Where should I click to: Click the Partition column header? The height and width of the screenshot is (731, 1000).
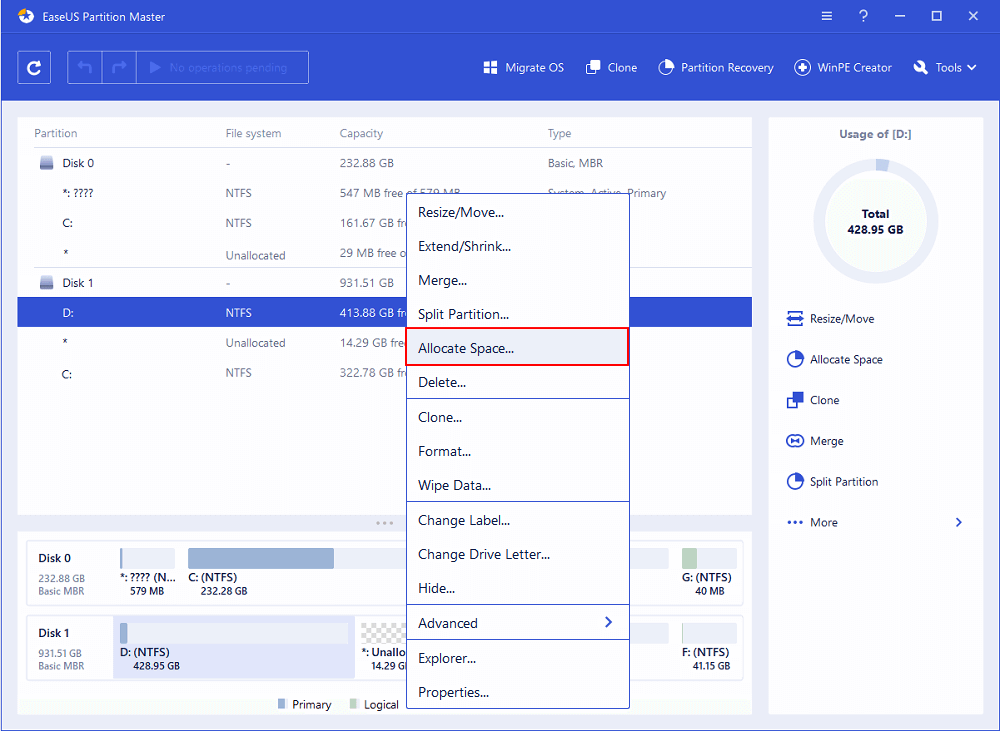click(55, 133)
